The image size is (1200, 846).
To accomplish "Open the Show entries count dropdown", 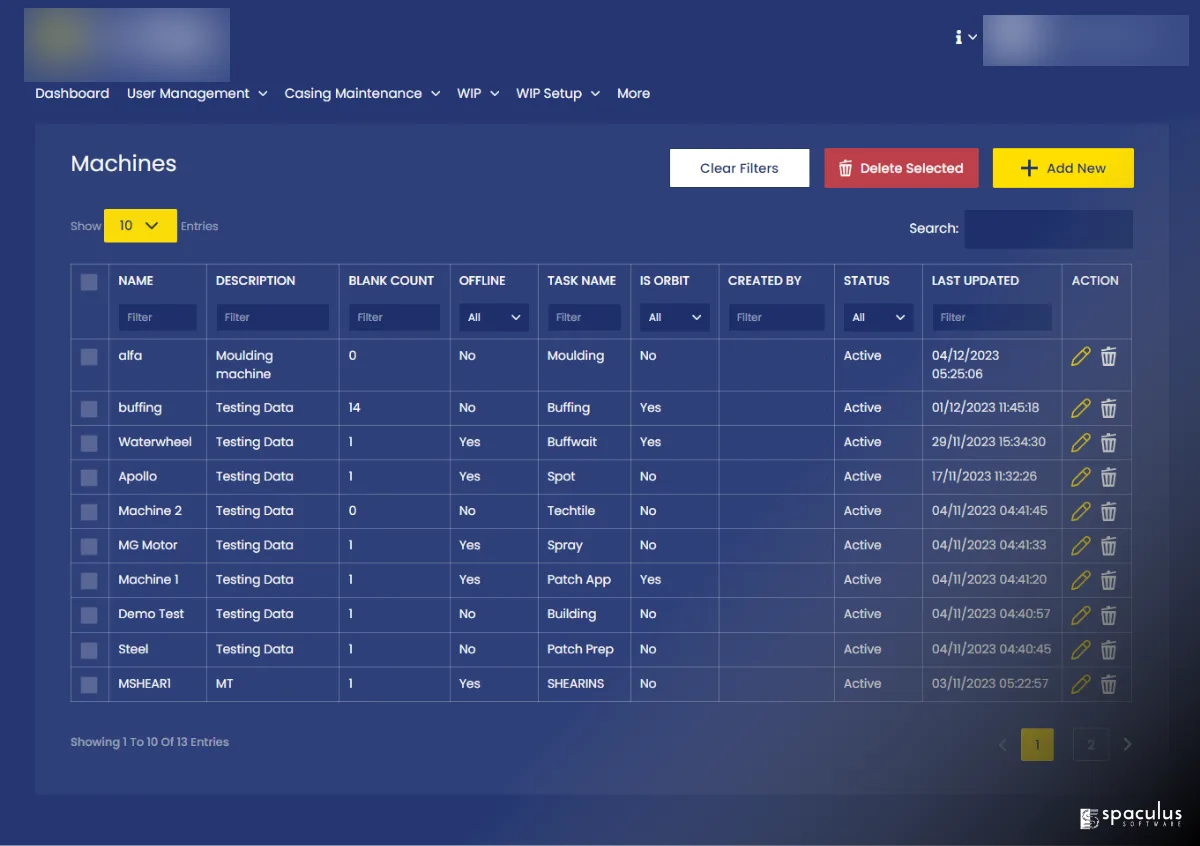I will point(140,226).
